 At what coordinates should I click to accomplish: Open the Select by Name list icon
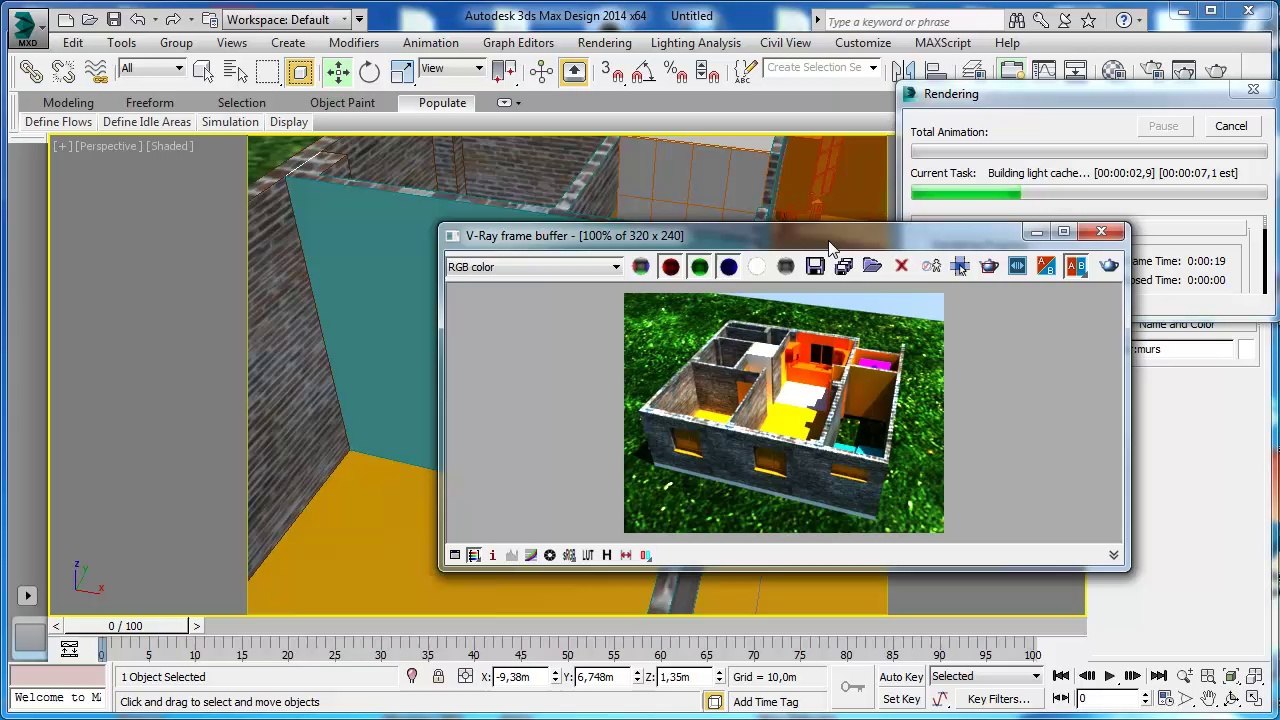[x=236, y=71]
